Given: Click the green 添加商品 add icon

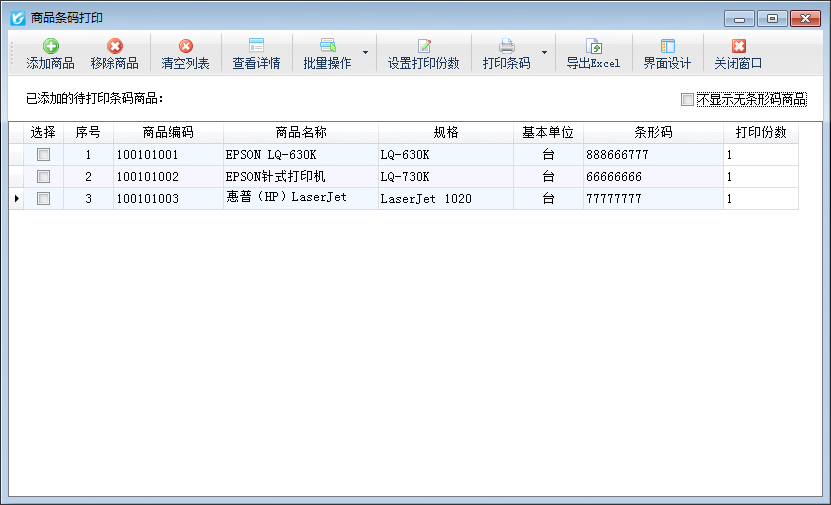Looking at the screenshot, I should click(50, 46).
